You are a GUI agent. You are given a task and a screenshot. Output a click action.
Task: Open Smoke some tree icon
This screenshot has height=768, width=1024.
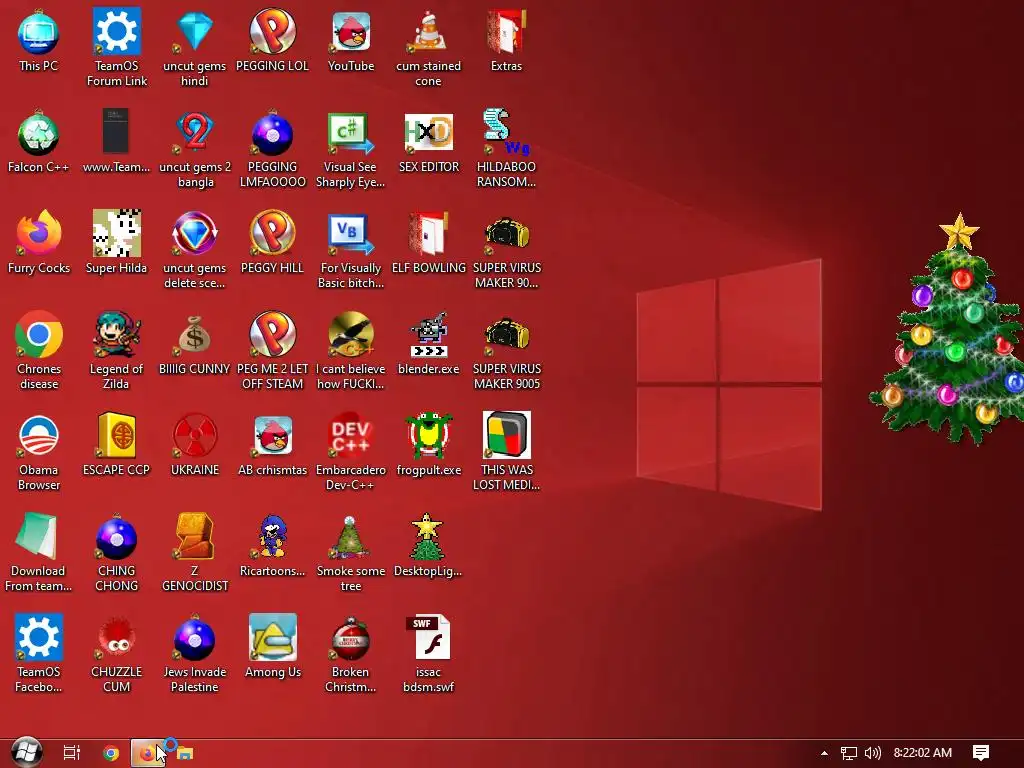[x=351, y=552]
